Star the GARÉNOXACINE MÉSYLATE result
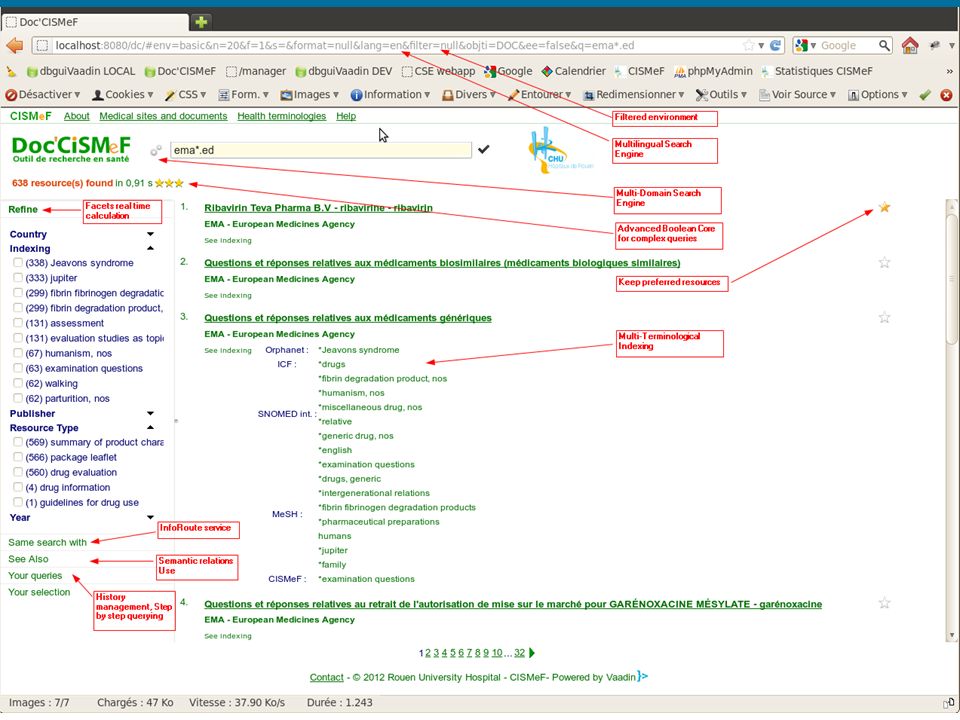 (x=884, y=603)
